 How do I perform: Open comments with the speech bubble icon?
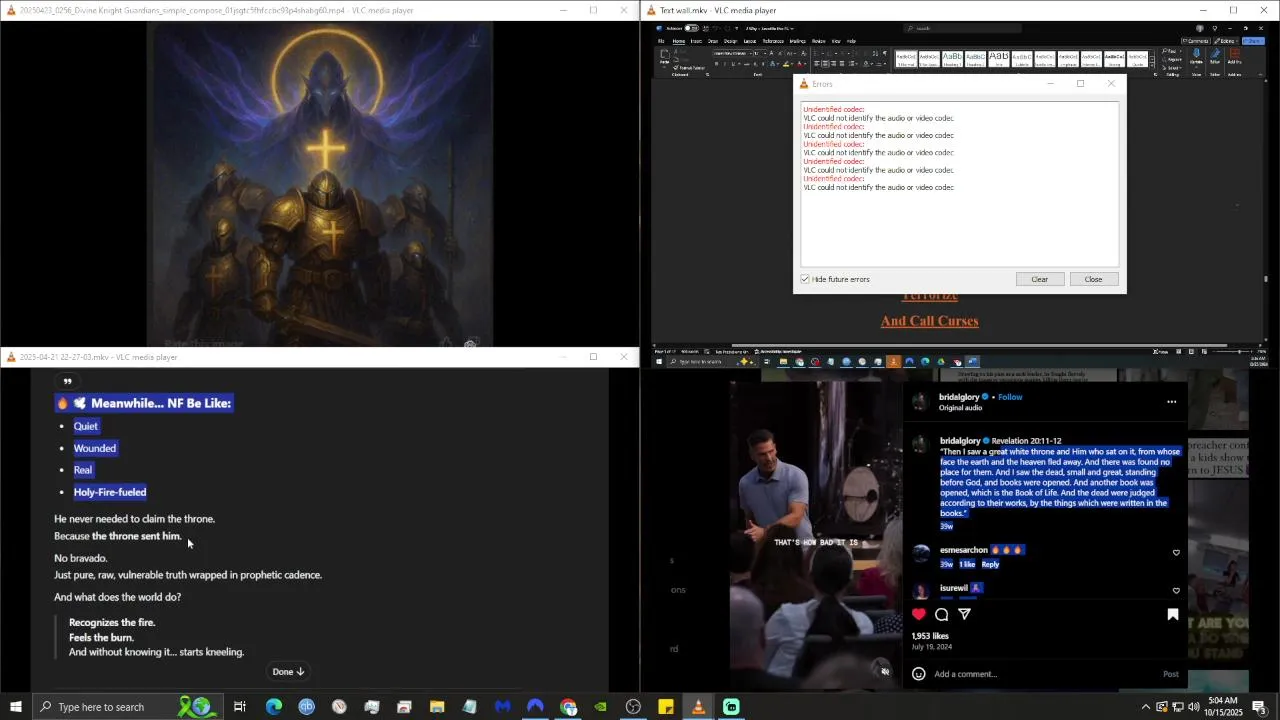click(942, 614)
